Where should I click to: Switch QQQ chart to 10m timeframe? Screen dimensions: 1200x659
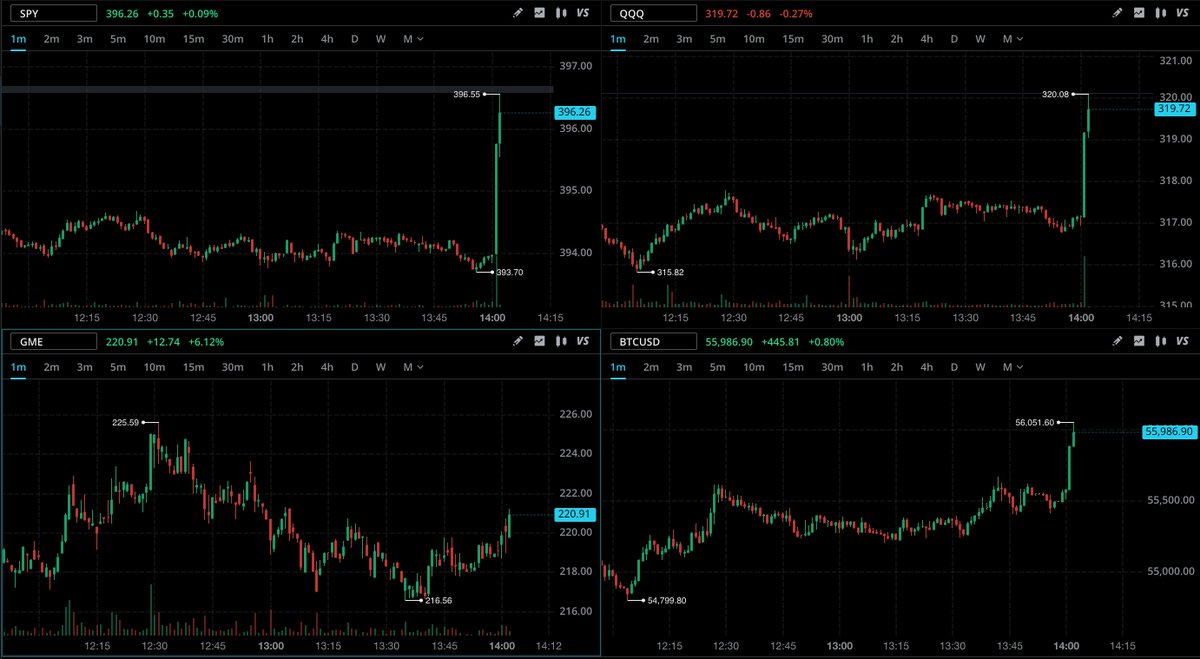point(753,38)
